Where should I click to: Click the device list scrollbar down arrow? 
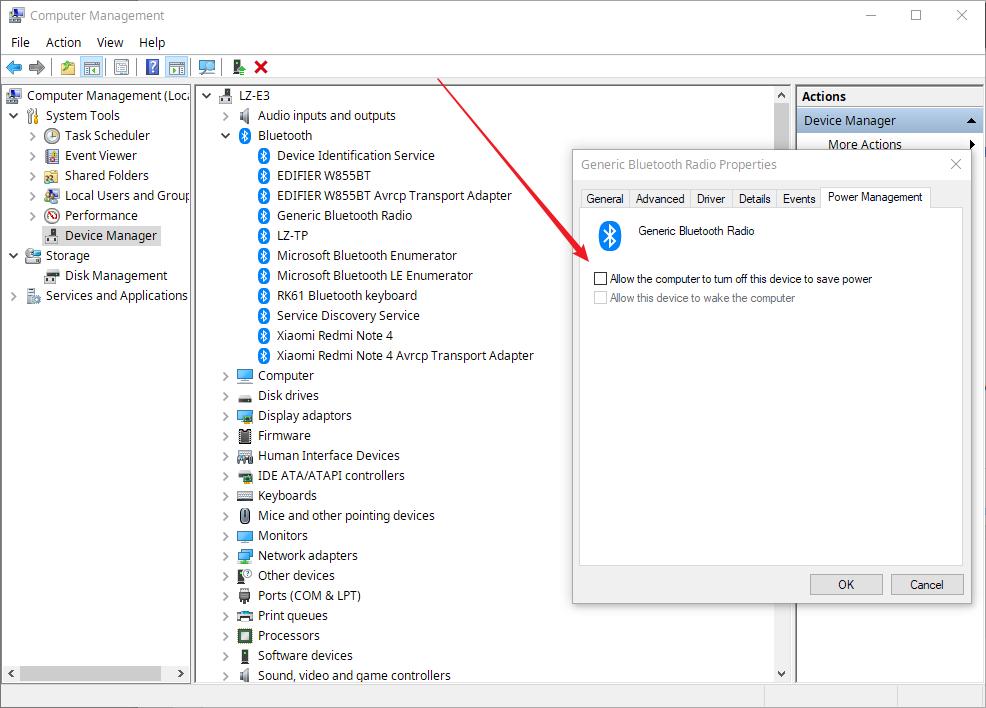(x=782, y=674)
